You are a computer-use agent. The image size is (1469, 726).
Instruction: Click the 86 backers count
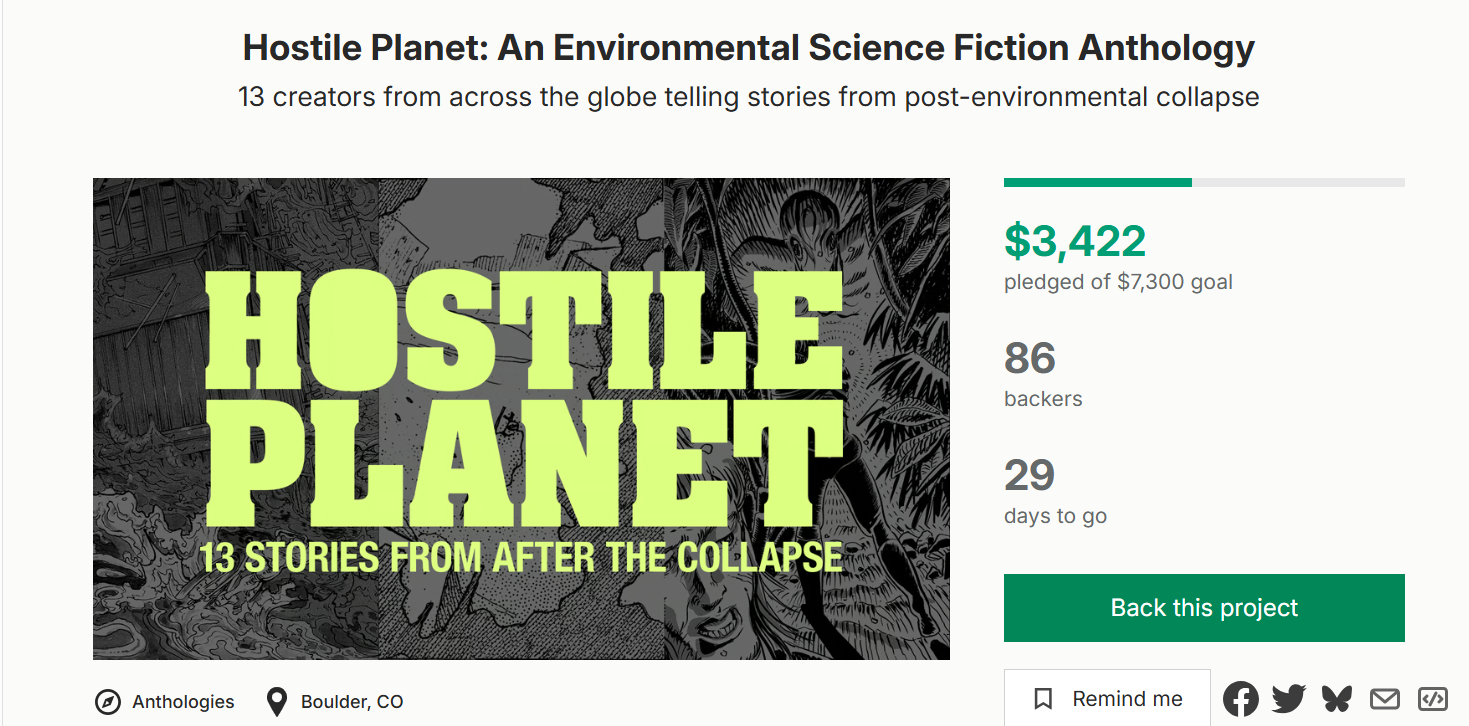pos(1030,359)
